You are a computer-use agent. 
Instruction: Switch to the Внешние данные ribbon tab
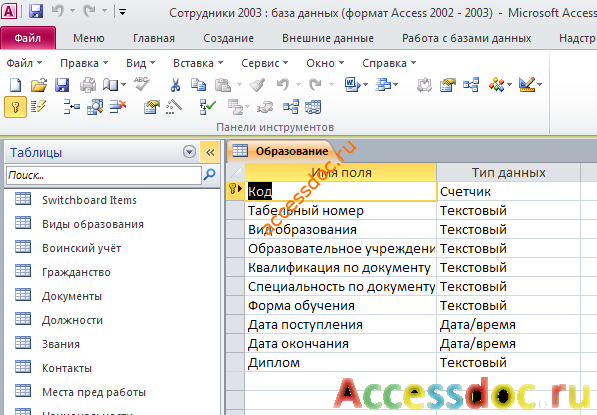click(328, 38)
